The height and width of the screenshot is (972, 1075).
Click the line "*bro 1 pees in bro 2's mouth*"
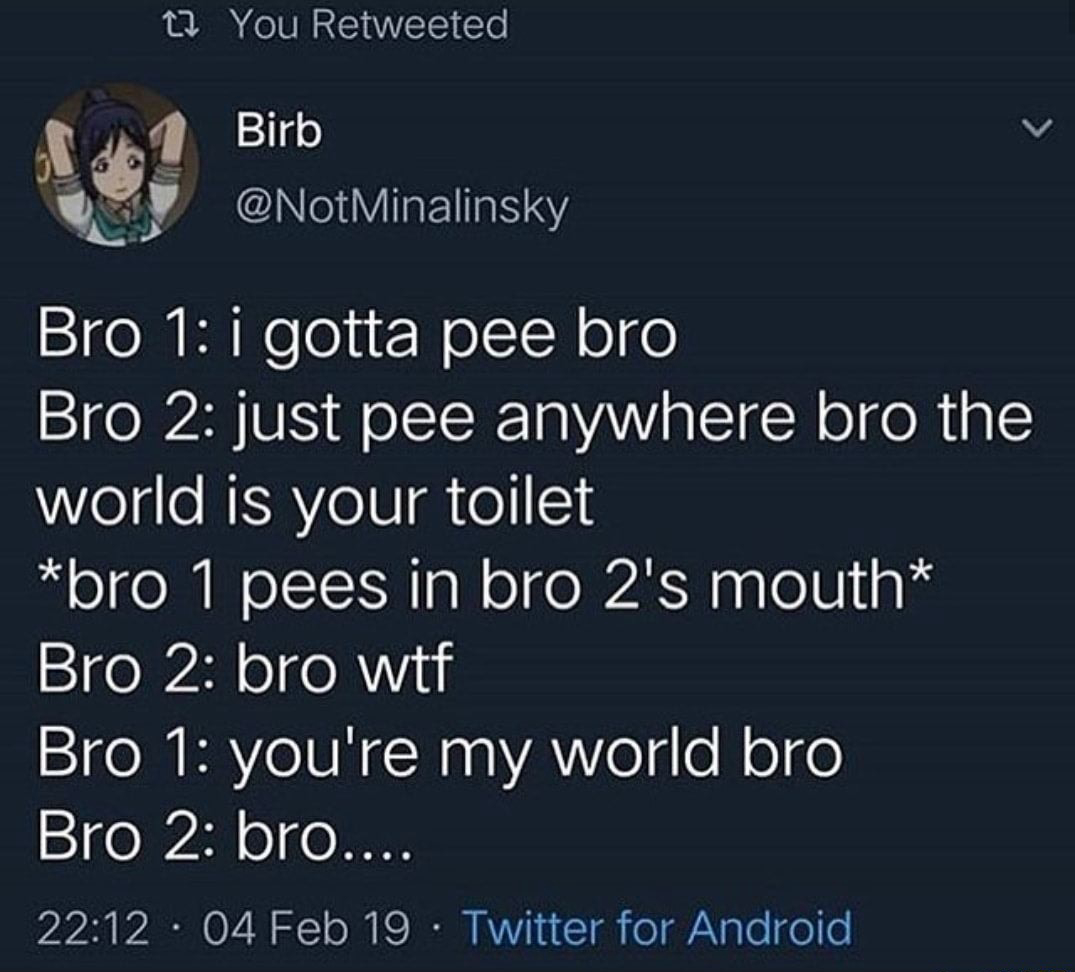tap(485, 587)
